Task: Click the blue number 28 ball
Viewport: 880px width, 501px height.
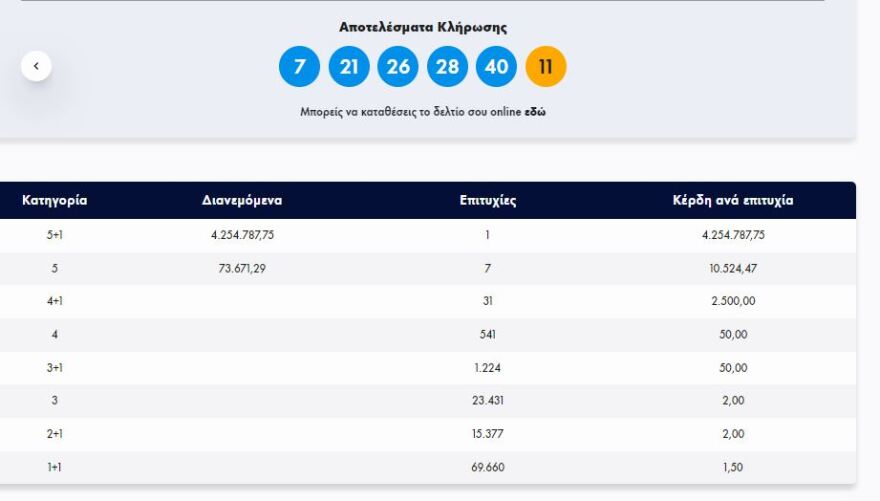Action: (x=447, y=67)
